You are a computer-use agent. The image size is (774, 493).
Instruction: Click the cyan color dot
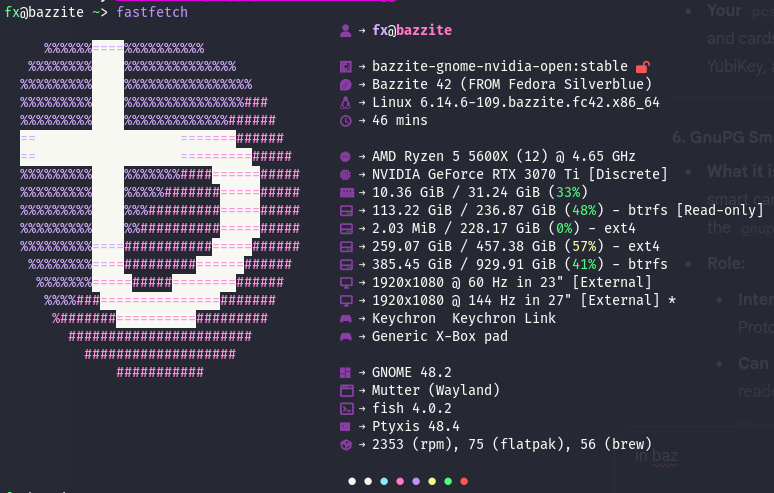tap(384, 481)
